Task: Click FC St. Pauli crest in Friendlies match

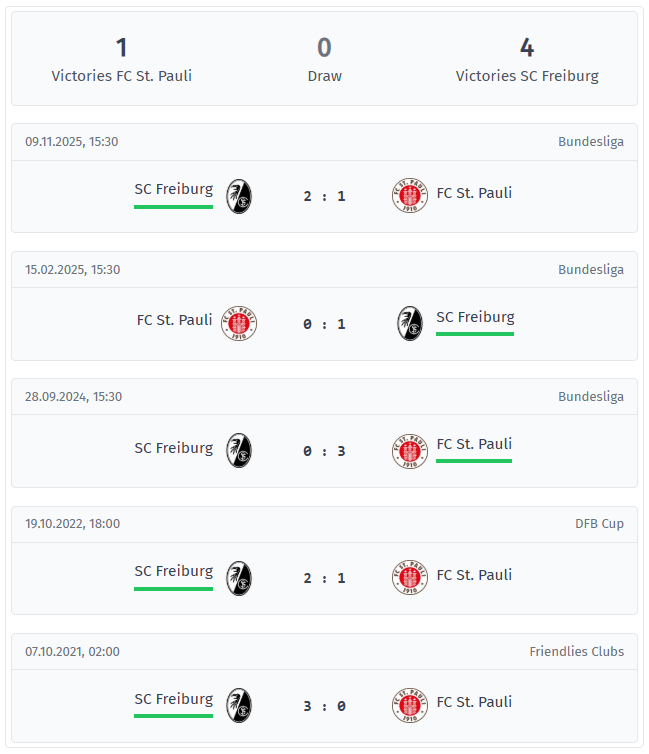Action: tap(409, 705)
